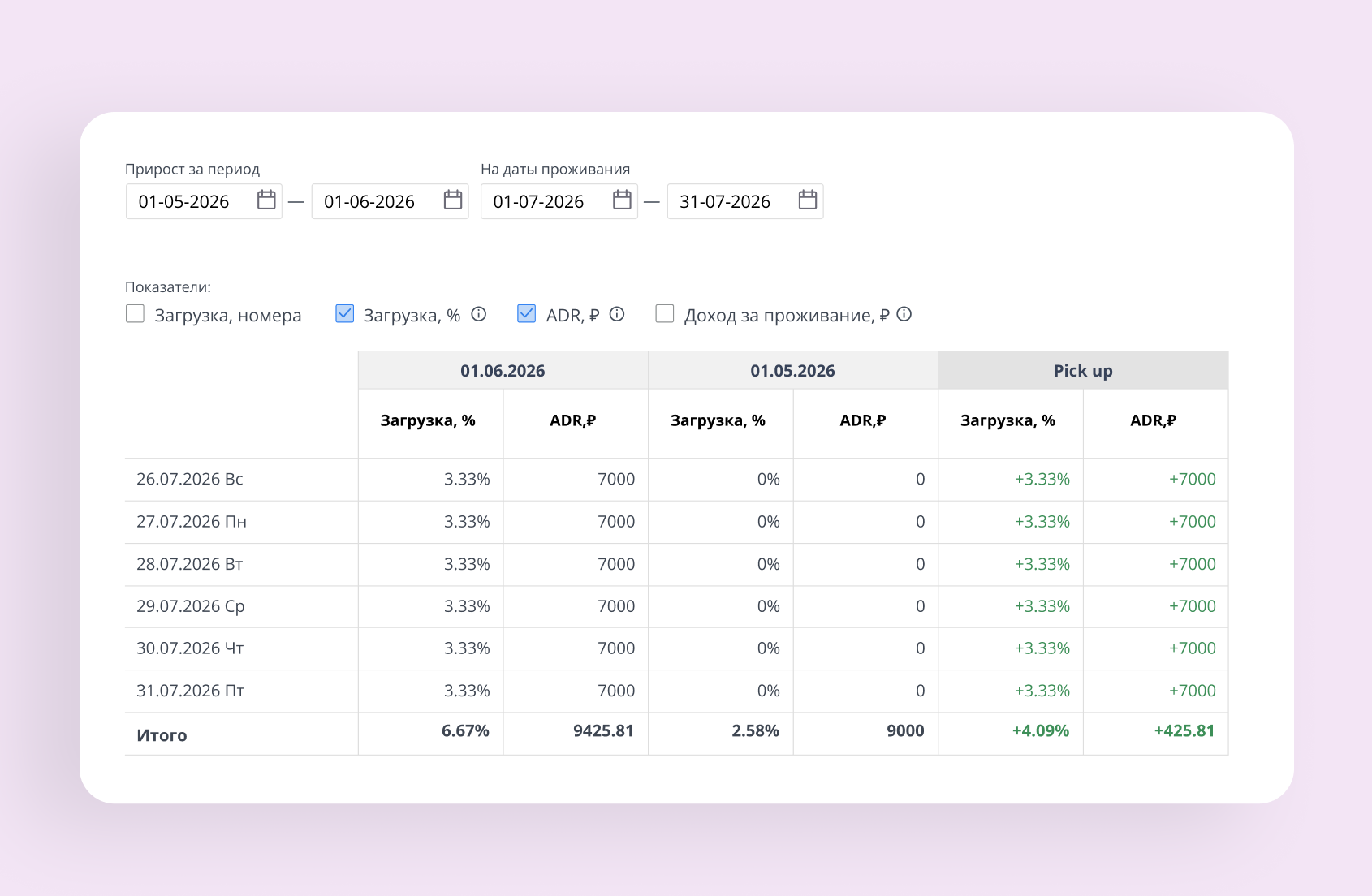Select the row label 29.07.2026 Ср

[191, 606]
